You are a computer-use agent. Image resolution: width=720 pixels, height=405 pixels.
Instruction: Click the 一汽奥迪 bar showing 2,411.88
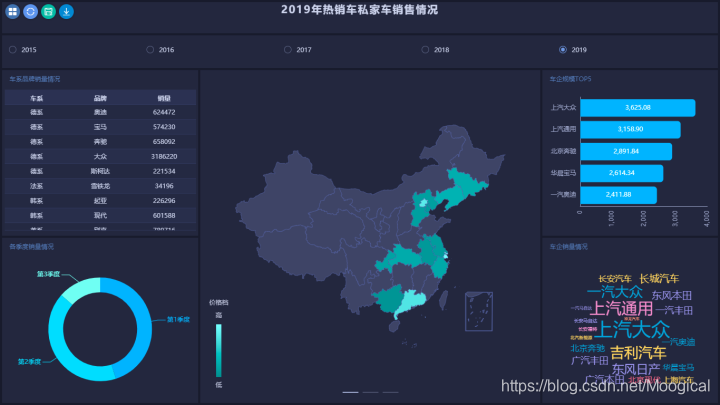(619, 195)
